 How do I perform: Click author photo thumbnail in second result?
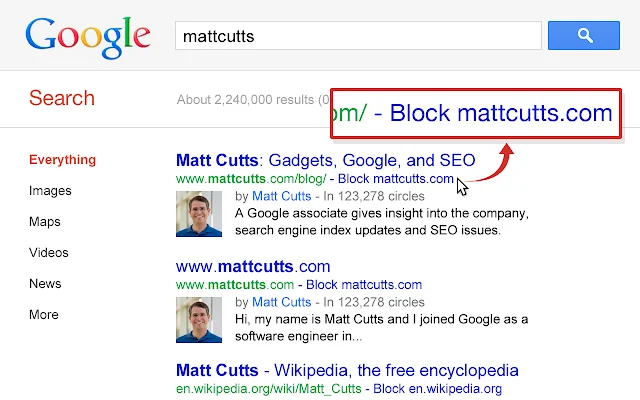(x=199, y=320)
